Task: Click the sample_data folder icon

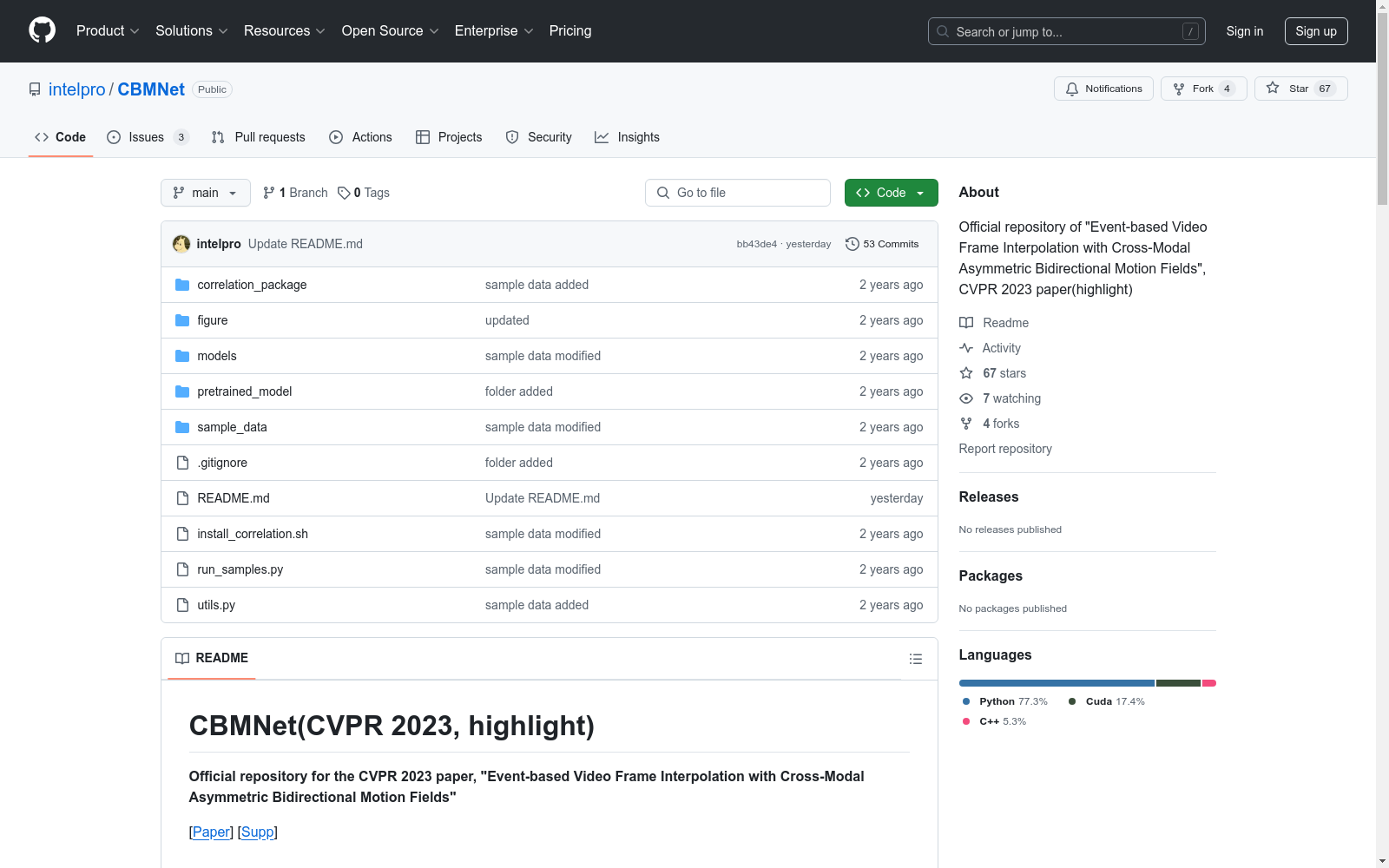Action: (x=182, y=427)
